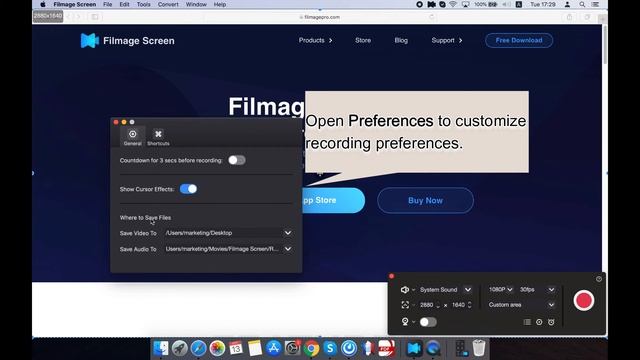This screenshot has width=640, height=360.
Task: Open Trash from the Dock
Action: point(479,348)
